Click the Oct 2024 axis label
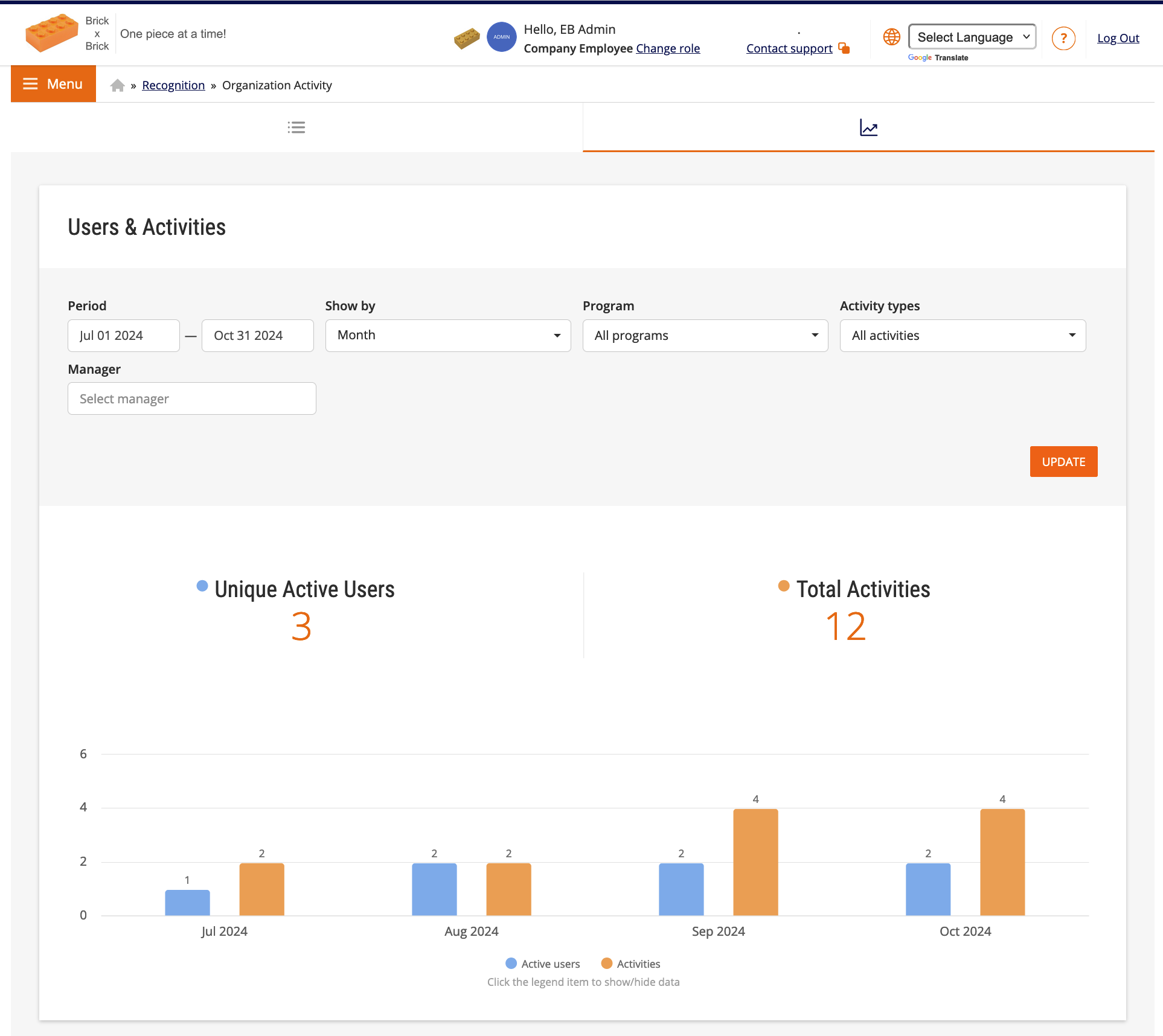The width and height of the screenshot is (1163, 1036). (965, 932)
